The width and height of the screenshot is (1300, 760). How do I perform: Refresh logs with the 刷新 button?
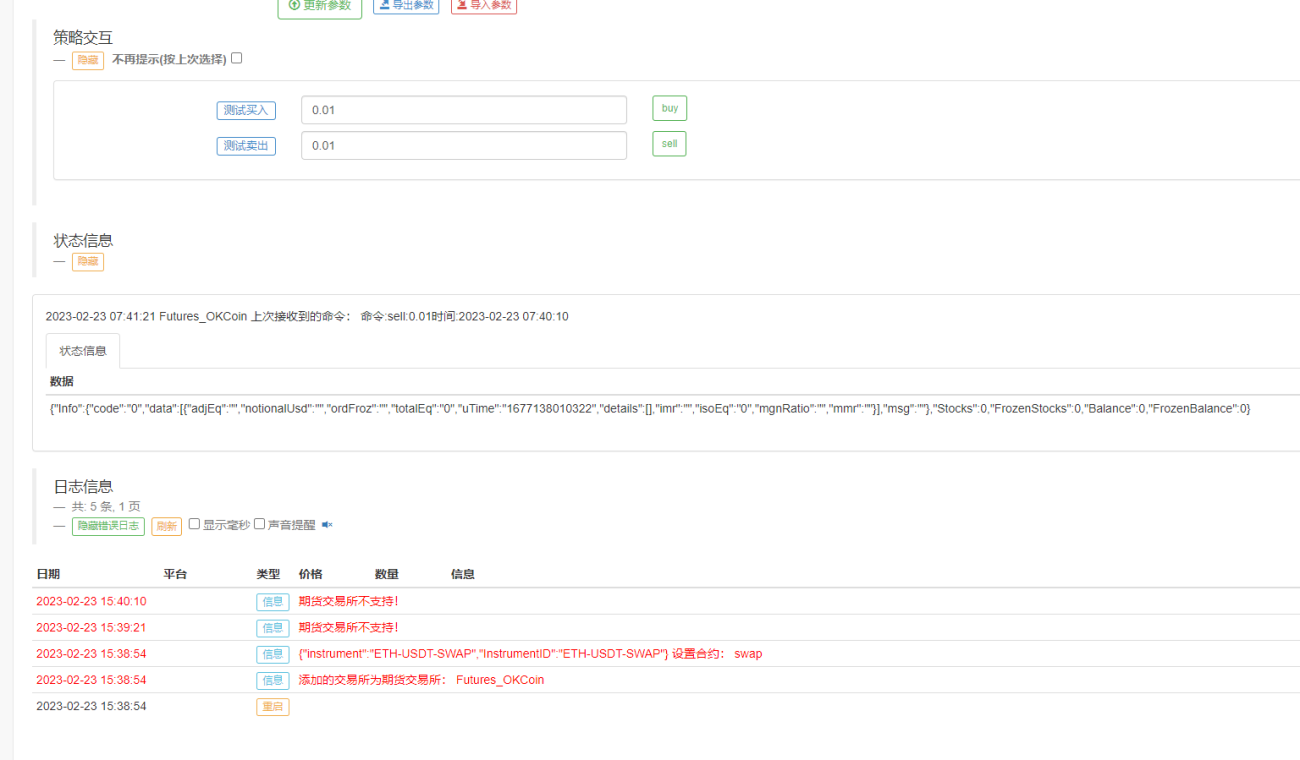[x=167, y=526]
